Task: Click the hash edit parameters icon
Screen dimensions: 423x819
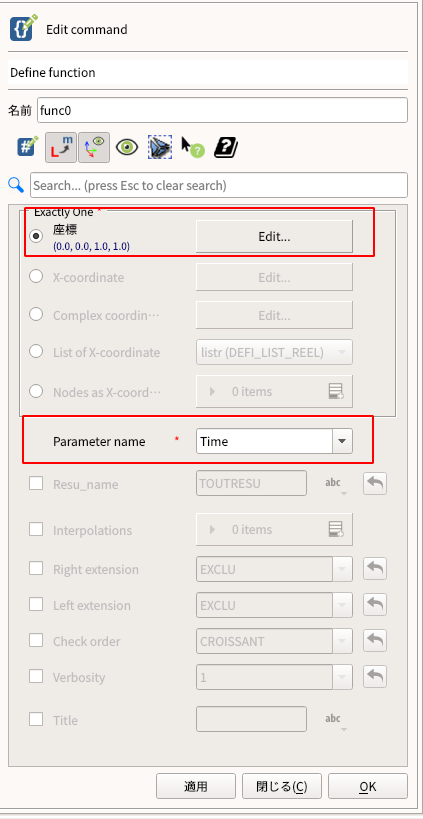Action: click(28, 147)
